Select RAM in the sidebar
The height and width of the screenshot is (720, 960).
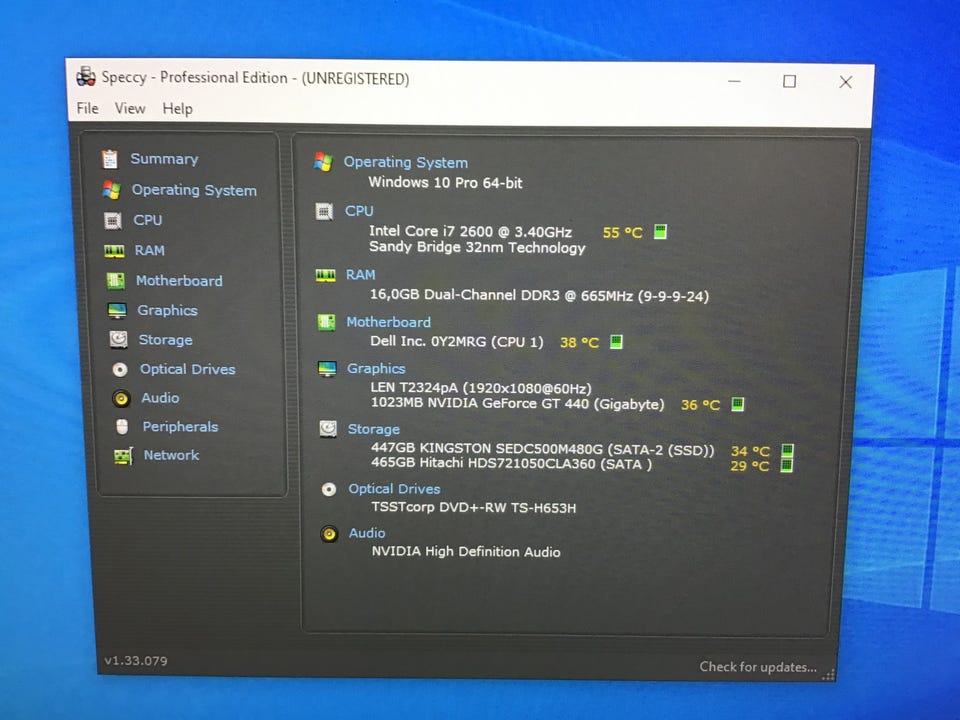click(149, 250)
